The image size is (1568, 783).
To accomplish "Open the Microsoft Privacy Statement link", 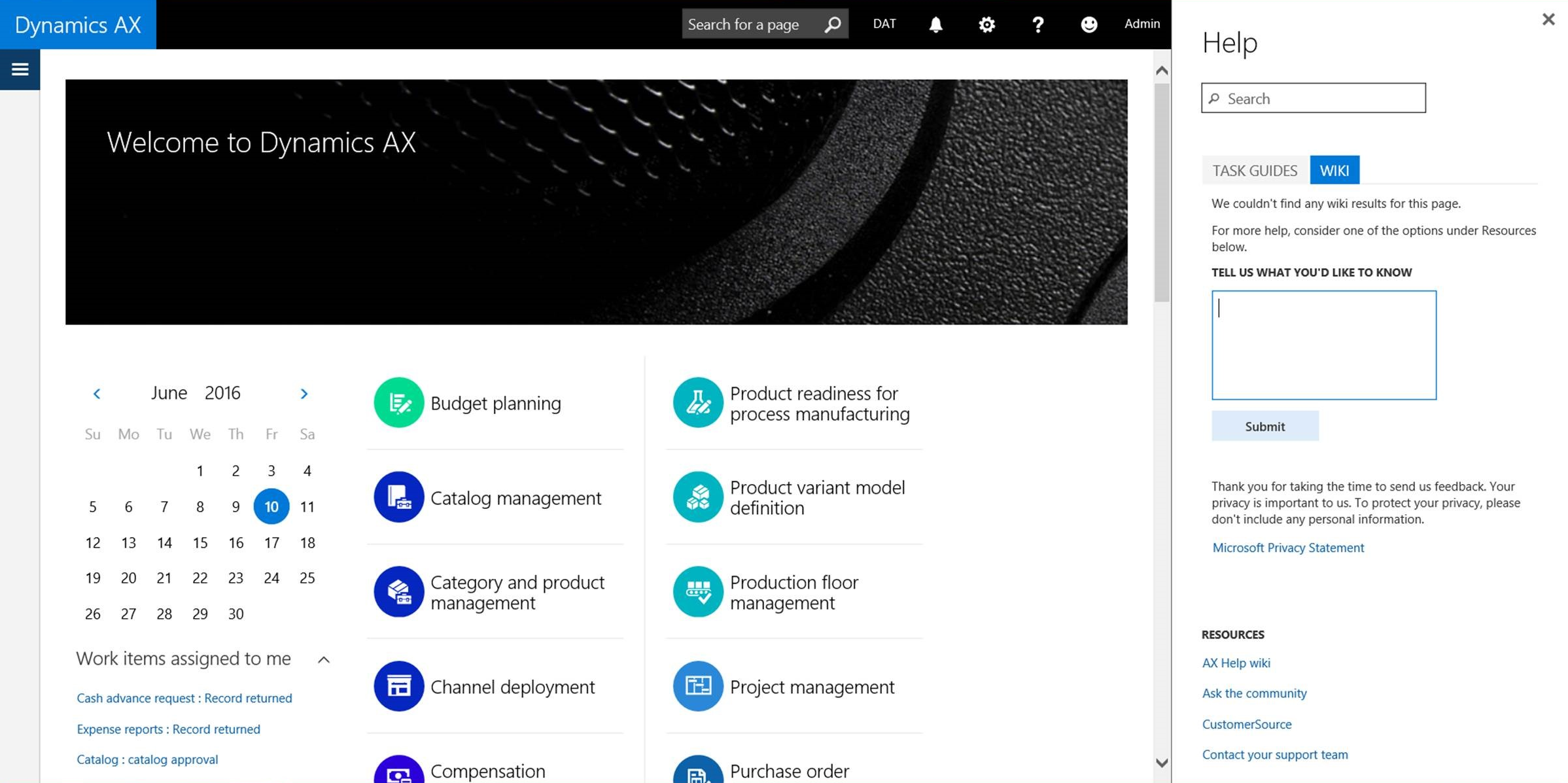I will (1287, 548).
